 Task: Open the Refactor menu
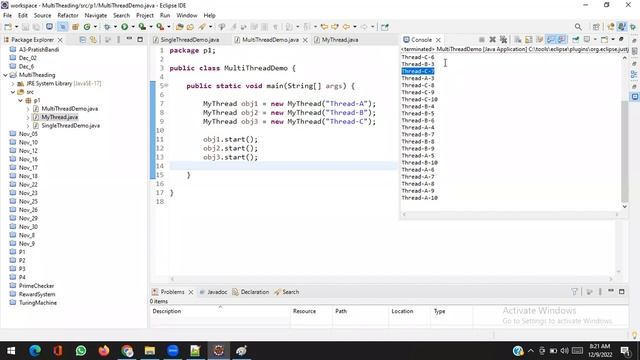[68, 16]
